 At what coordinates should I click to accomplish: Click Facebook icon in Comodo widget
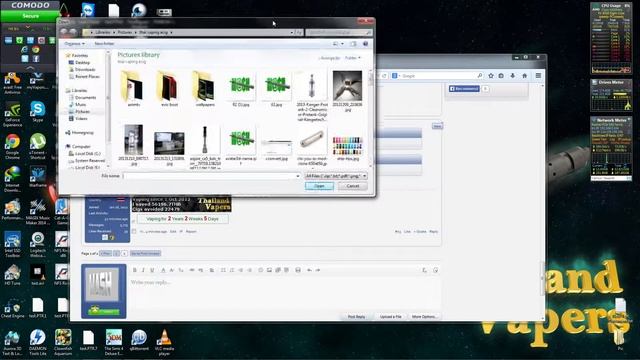point(36,59)
